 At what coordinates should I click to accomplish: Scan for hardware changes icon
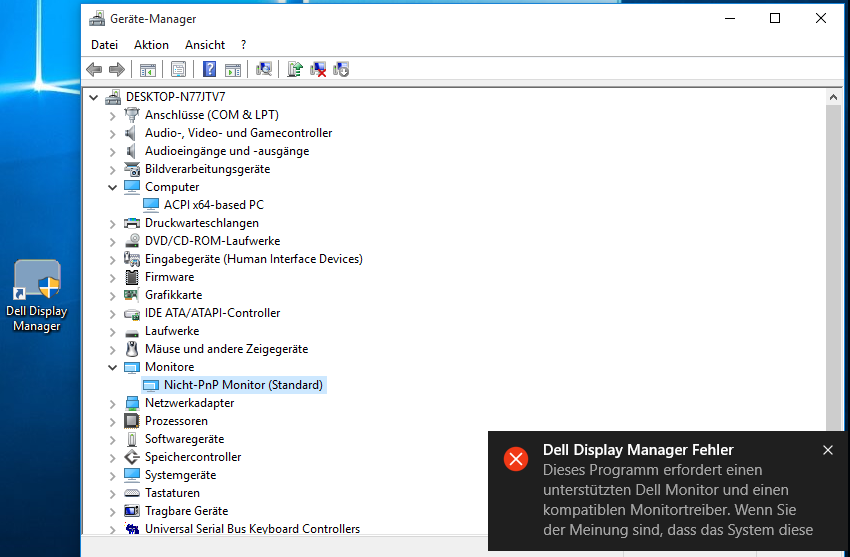(x=263, y=69)
